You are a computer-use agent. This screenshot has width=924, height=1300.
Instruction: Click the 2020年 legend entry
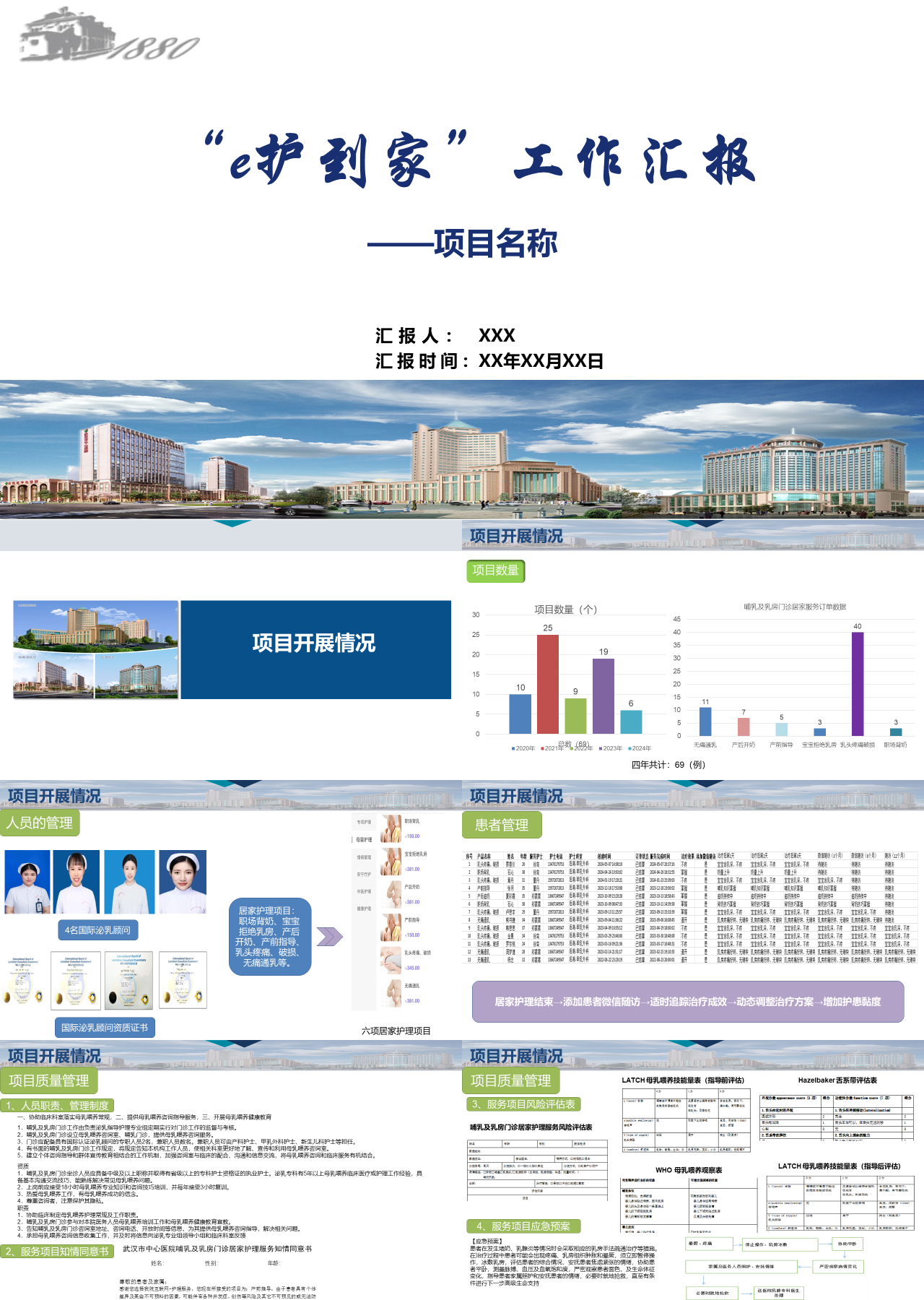click(523, 748)
